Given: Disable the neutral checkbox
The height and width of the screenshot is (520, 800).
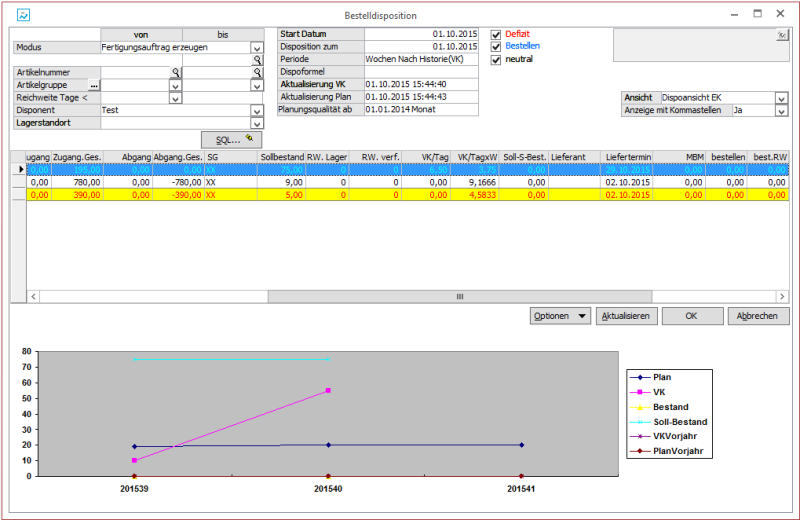Looking at the screenshot, I should pyautogui.click(x=496, y=60).
